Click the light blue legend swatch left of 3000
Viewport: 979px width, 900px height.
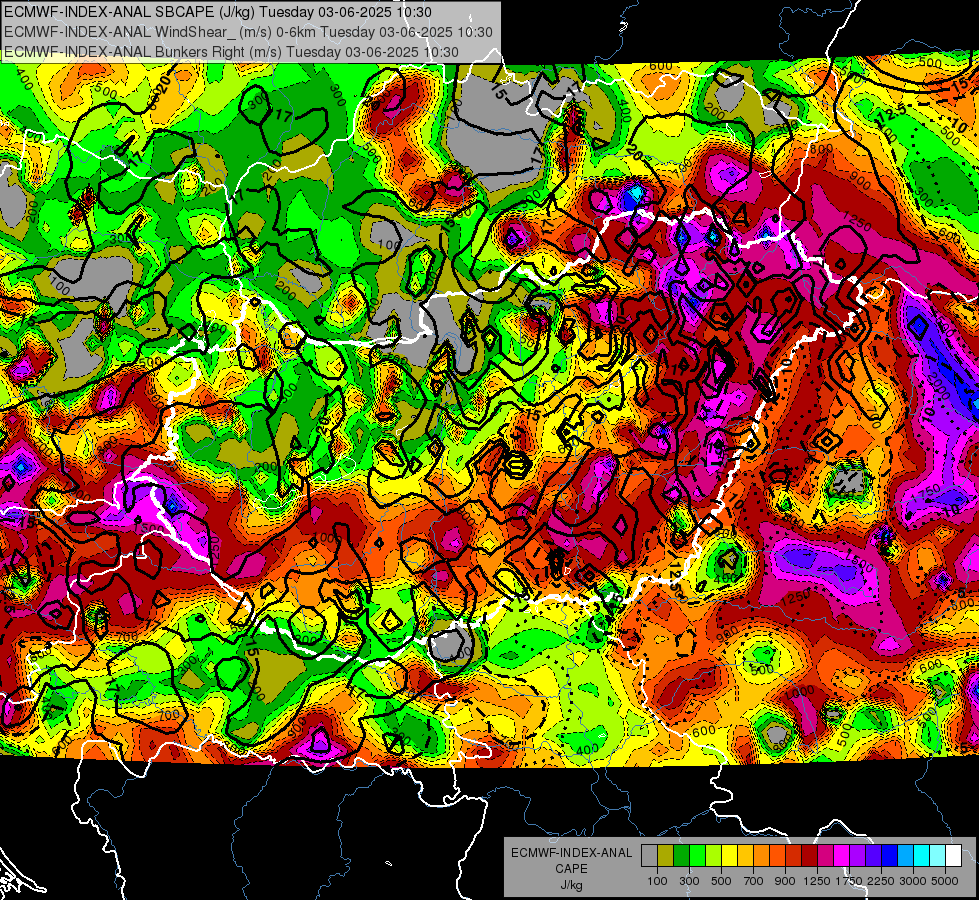tap(905, 855)
